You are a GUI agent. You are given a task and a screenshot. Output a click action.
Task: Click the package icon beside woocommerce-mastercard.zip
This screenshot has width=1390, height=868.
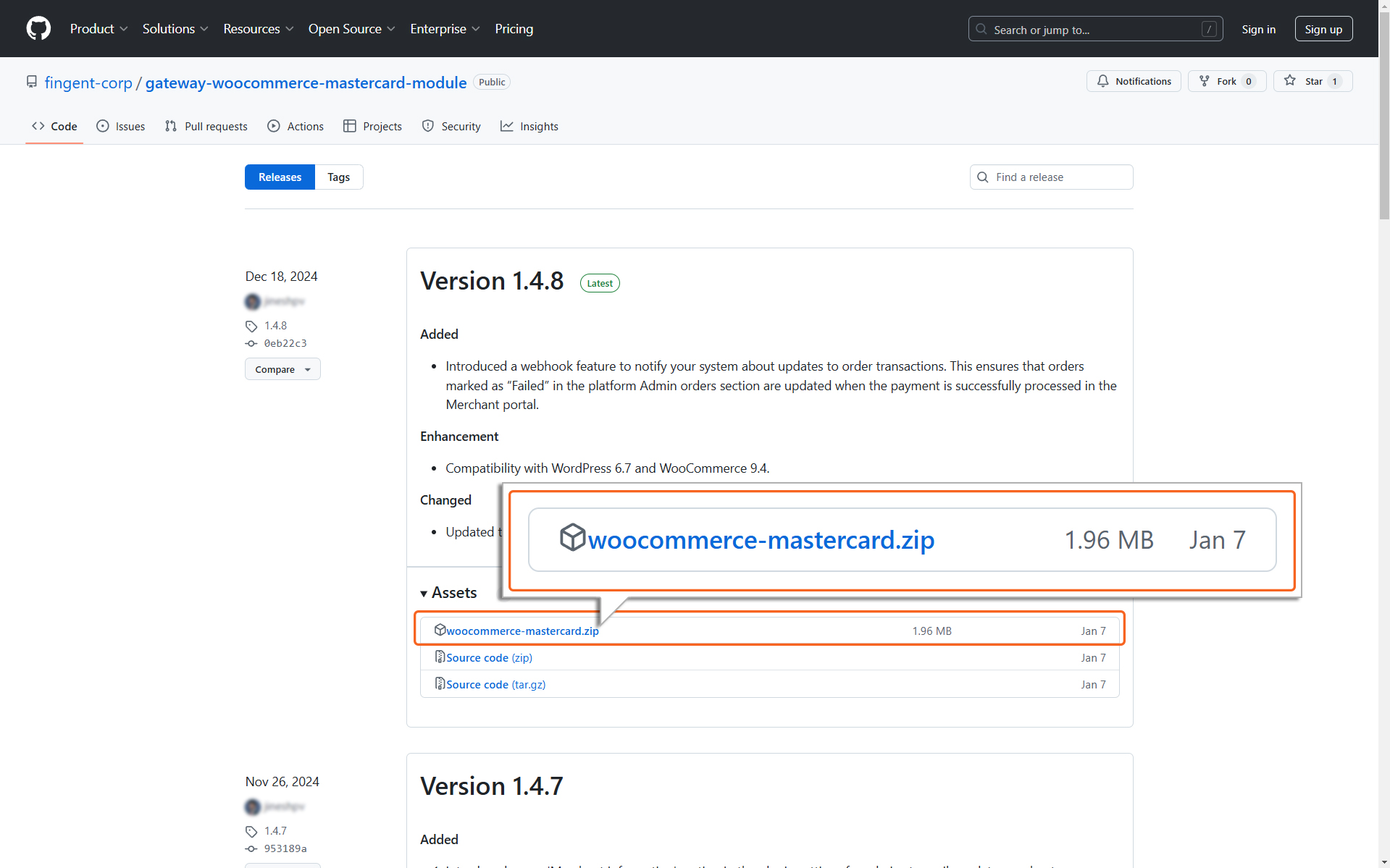click(440, 630)
